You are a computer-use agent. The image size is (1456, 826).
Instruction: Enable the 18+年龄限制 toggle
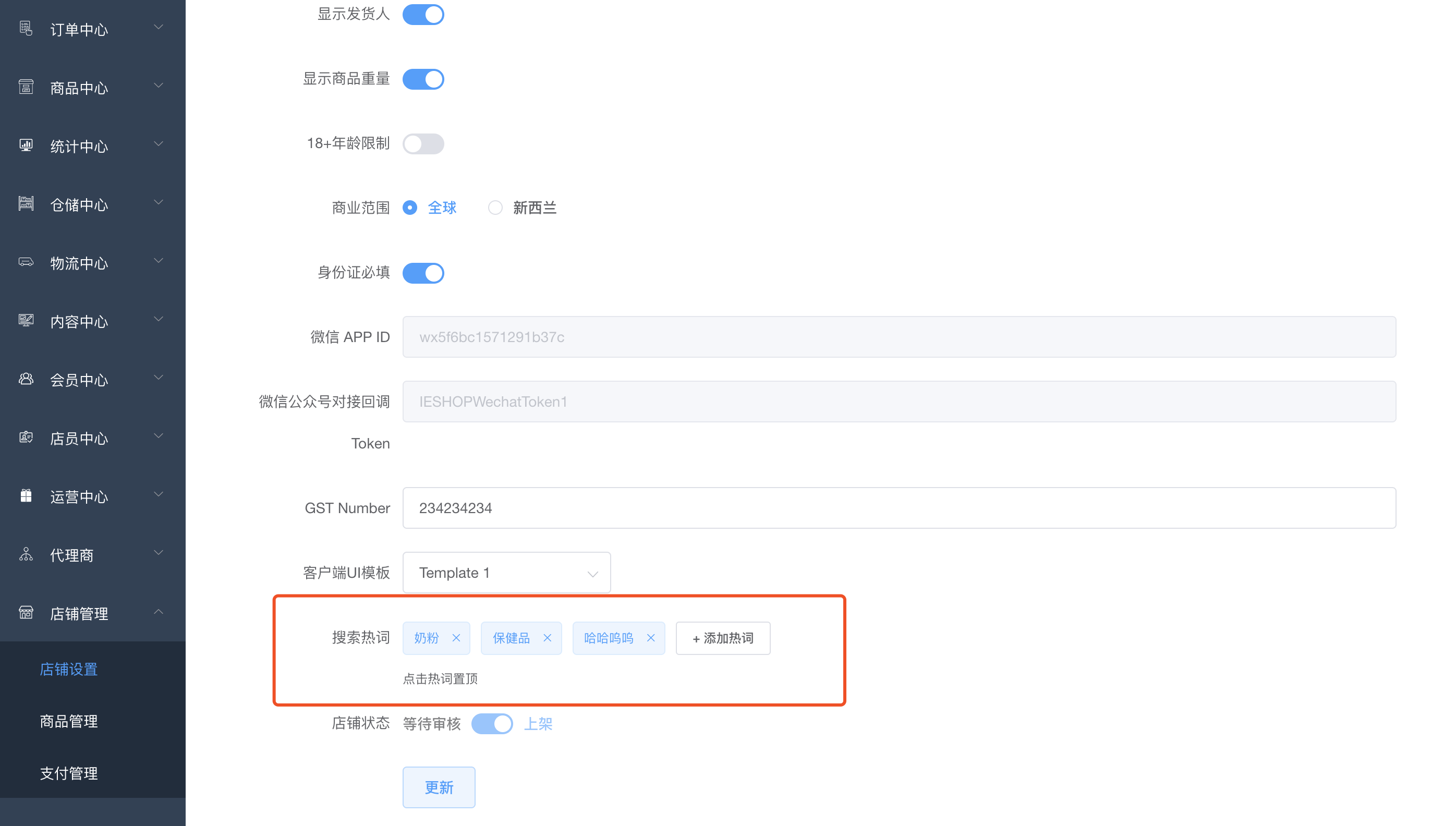[x=423, y=143]
